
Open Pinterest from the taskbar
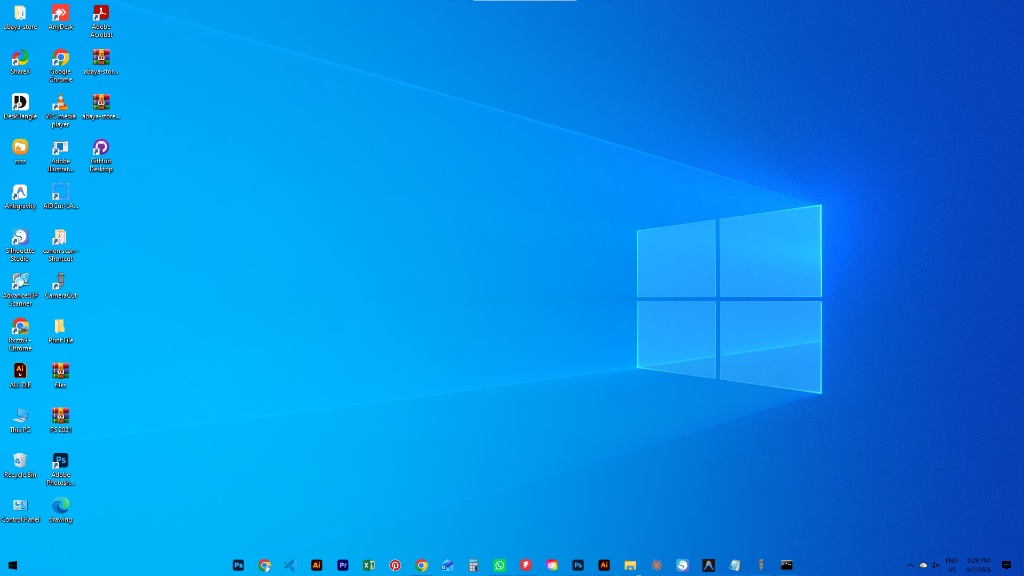pyautogui.click(x=395, y=566)
